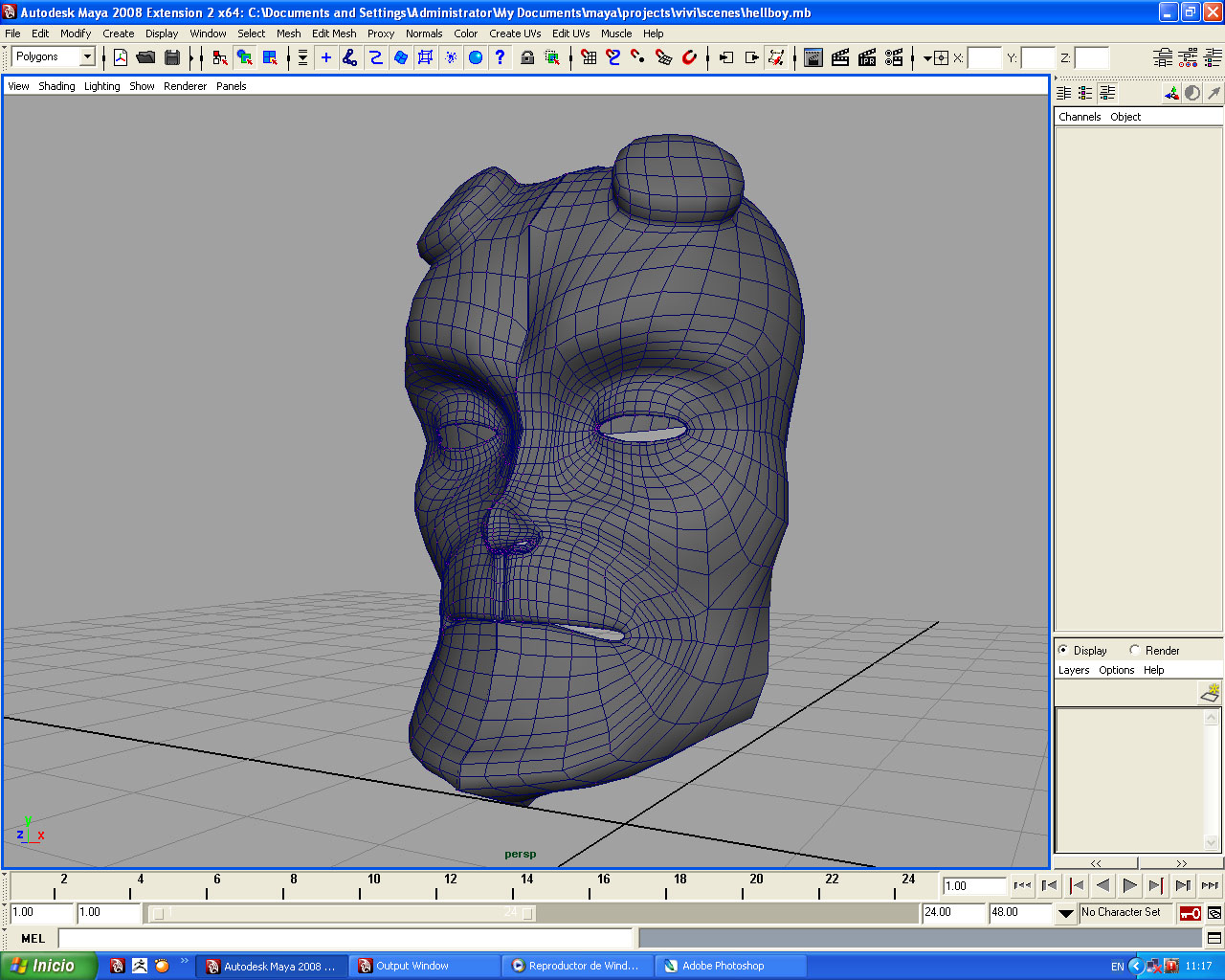This screenshot has width=1225, height=980.
Task: Toggle the Auto Keyframe key button
Action: tap(1191, 913)
